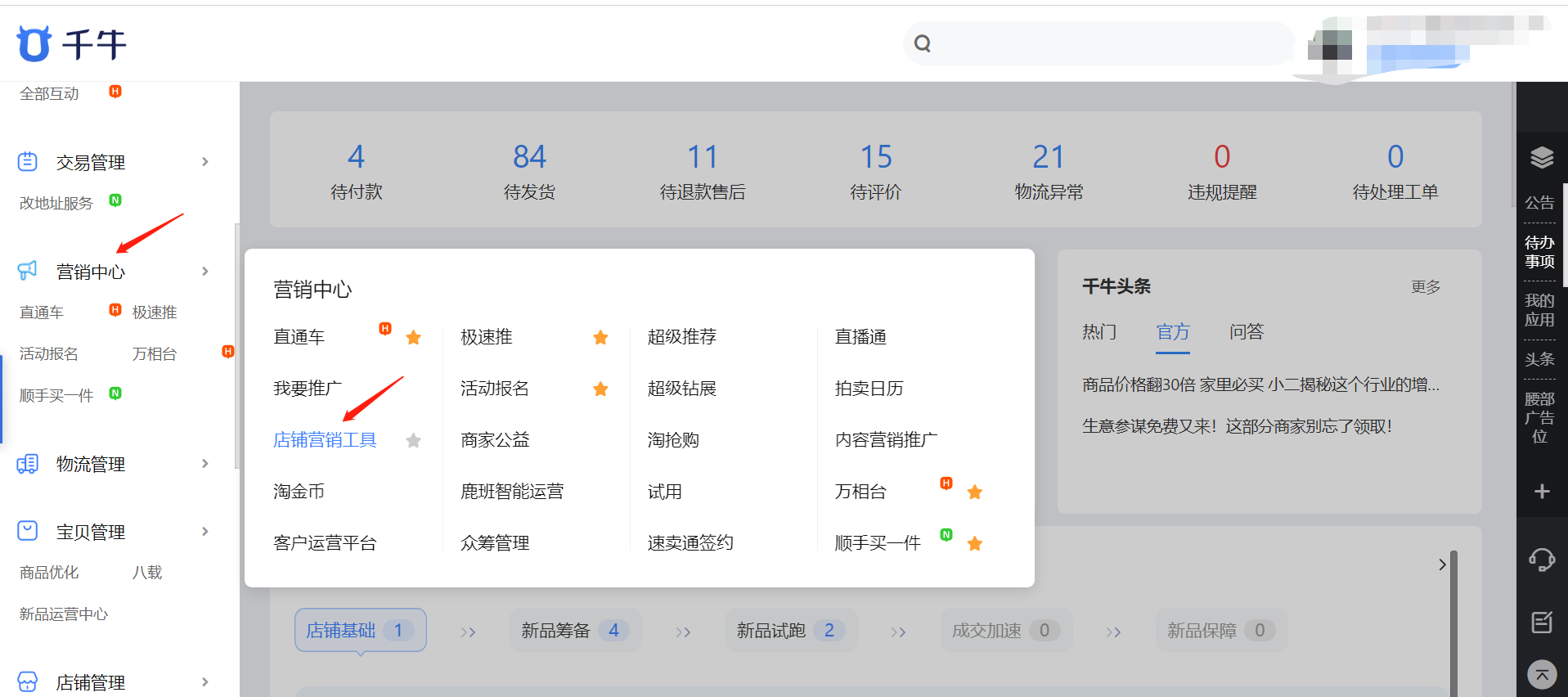The width and height of the screenshot is (1568, 697).
Task: Click the task panel vertical scrollbar
Action: click(x=1454, y=623)
